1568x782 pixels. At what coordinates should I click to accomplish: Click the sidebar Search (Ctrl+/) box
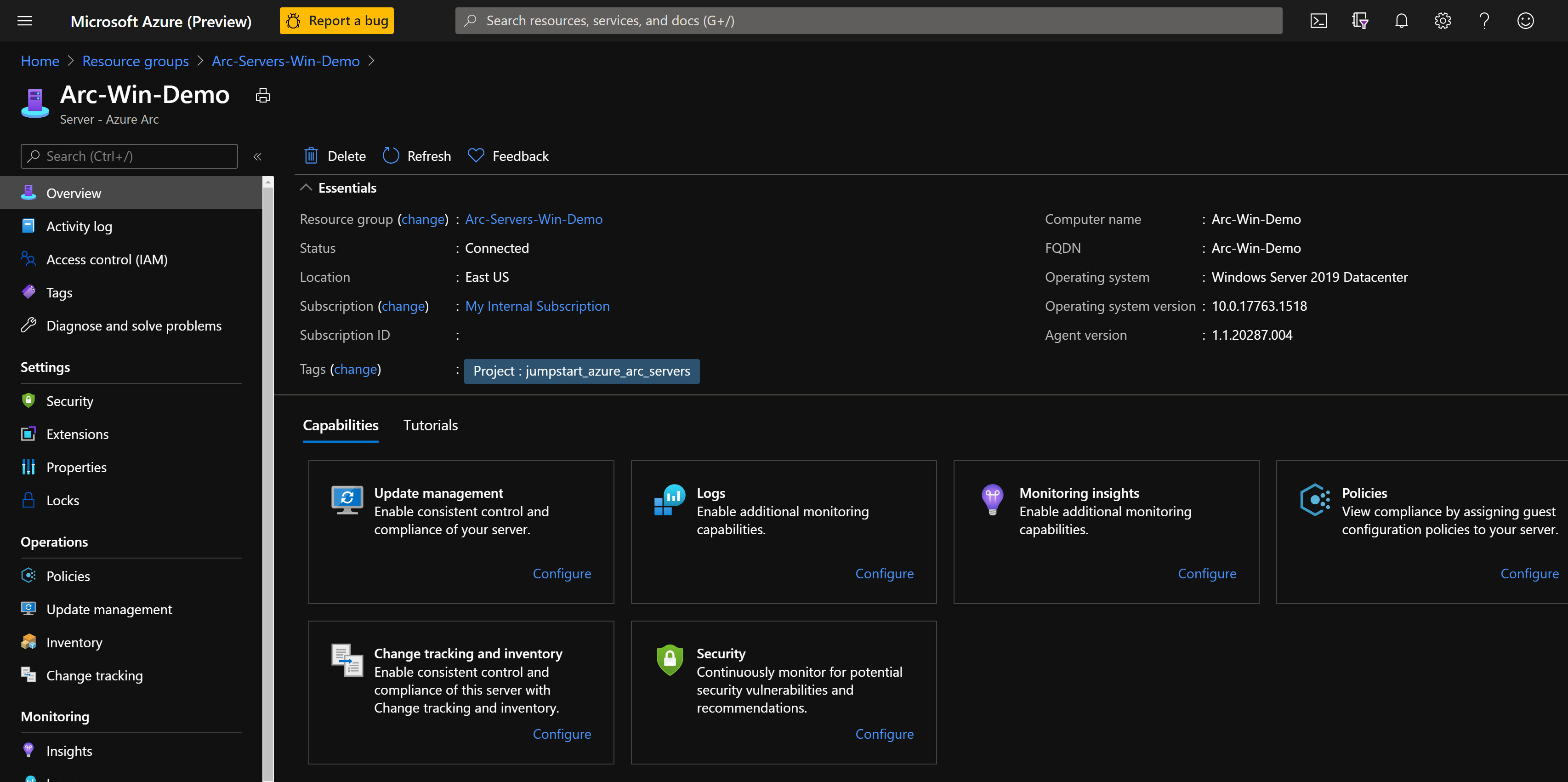(x=129, y=156)
